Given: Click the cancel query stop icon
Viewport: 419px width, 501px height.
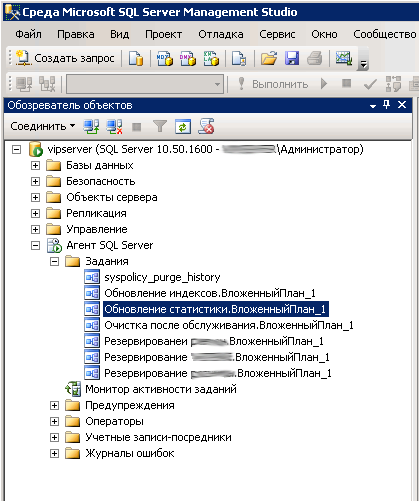Looking at the screenshot, I should pyautogui.click(x=347, y=83).
